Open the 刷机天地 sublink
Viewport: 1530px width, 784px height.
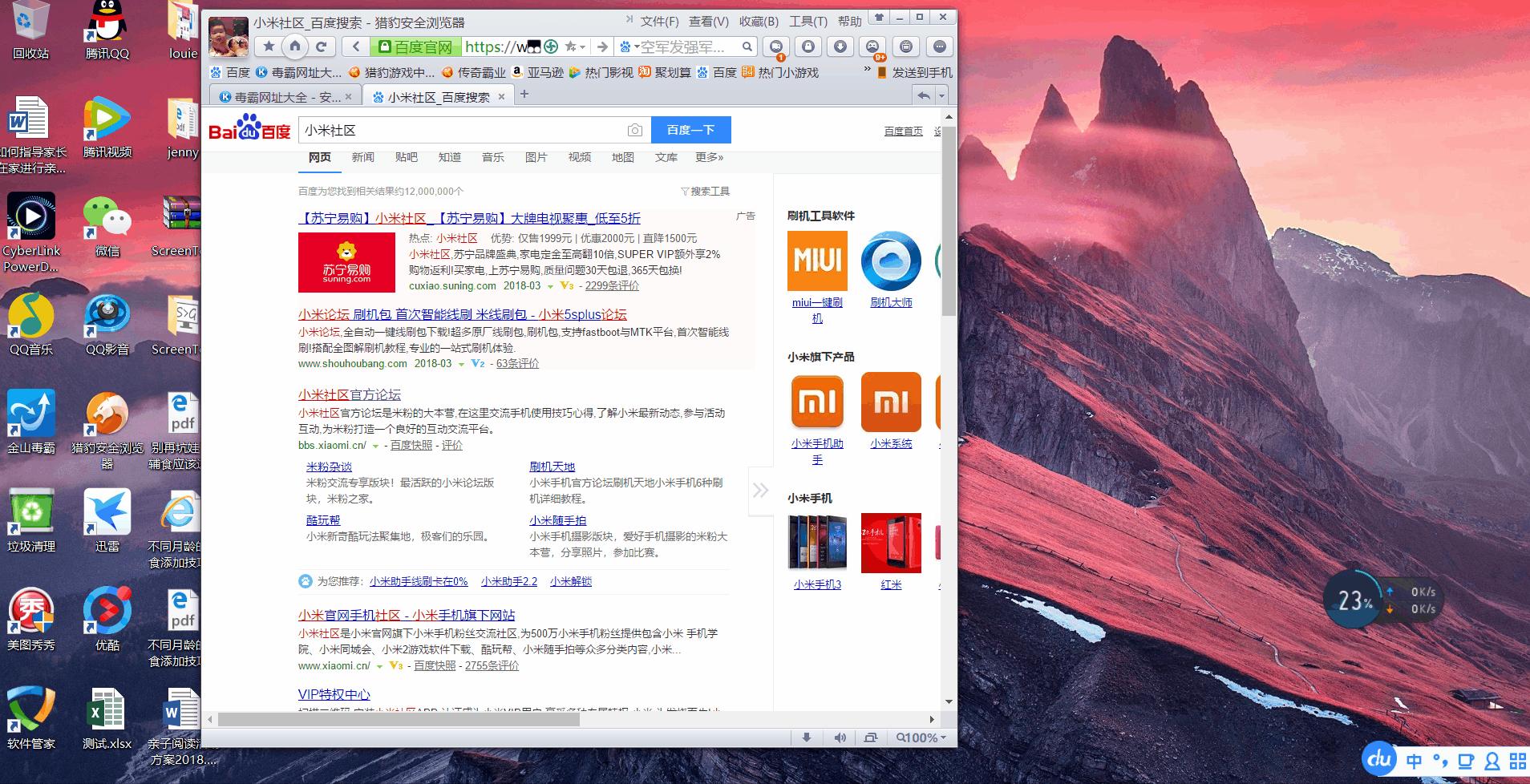click(552, 467)
